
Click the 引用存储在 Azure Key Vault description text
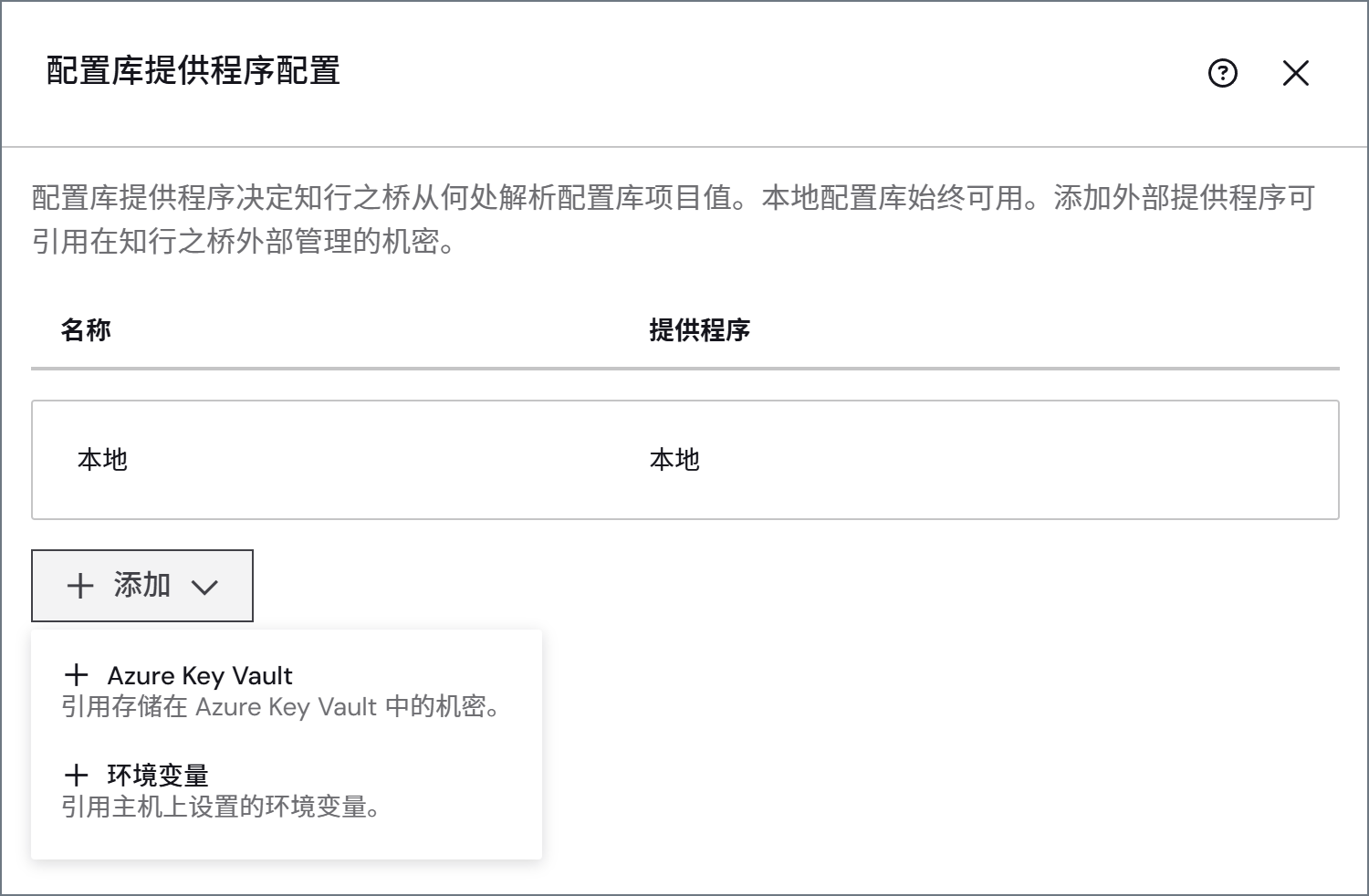[x=281, y=707]
